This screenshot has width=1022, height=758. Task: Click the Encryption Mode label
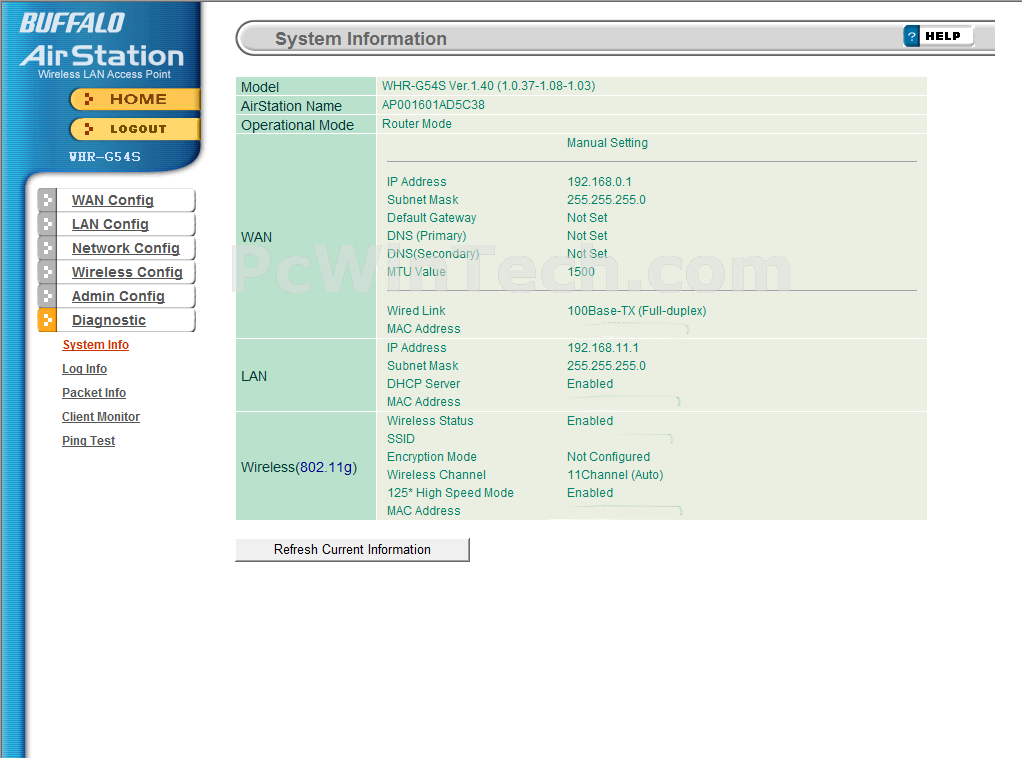click(431, 457)
